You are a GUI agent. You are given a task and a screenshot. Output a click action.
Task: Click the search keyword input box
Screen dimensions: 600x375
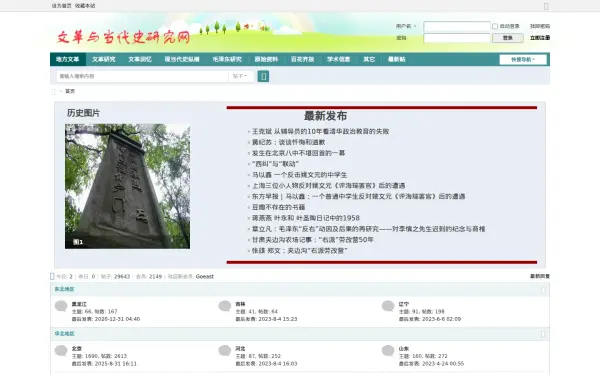(x=142, y=76)
